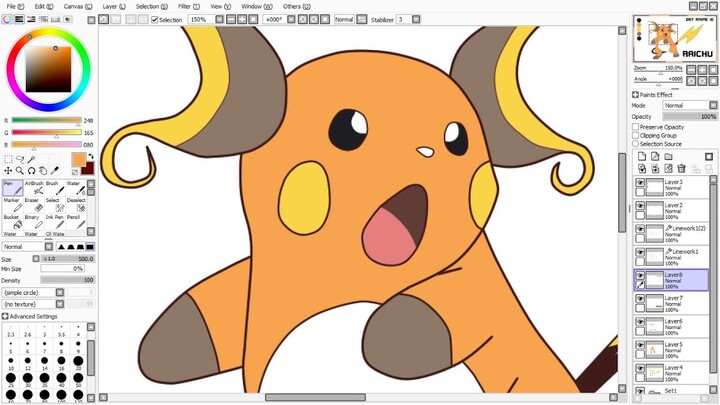Open the zoom 150% dropdown in toolbar
720x405 pixels.
coord(219,19)
